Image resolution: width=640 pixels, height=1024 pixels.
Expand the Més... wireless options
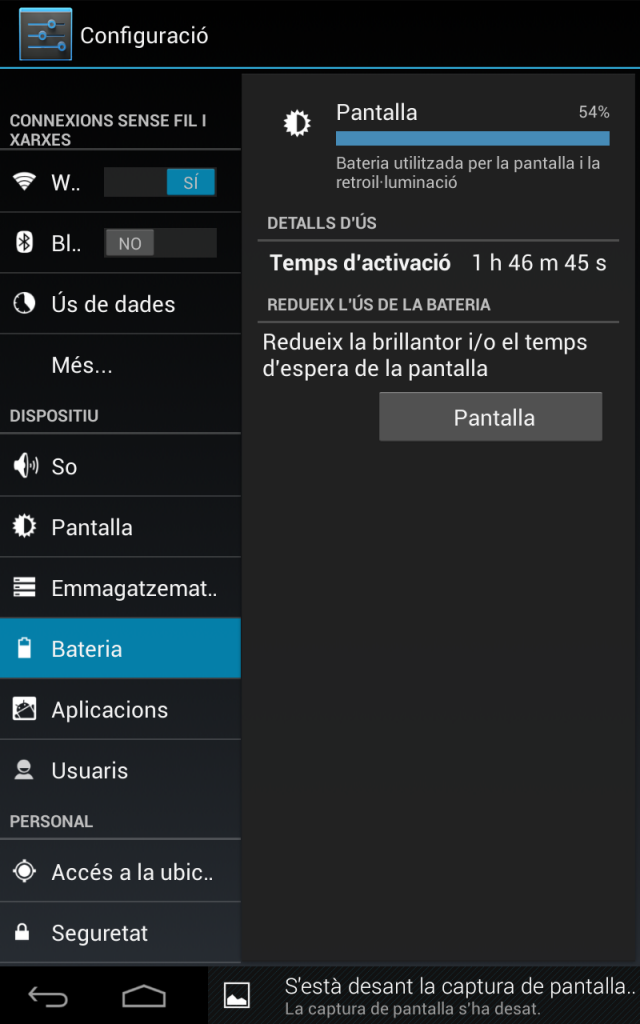click(120, 366)
